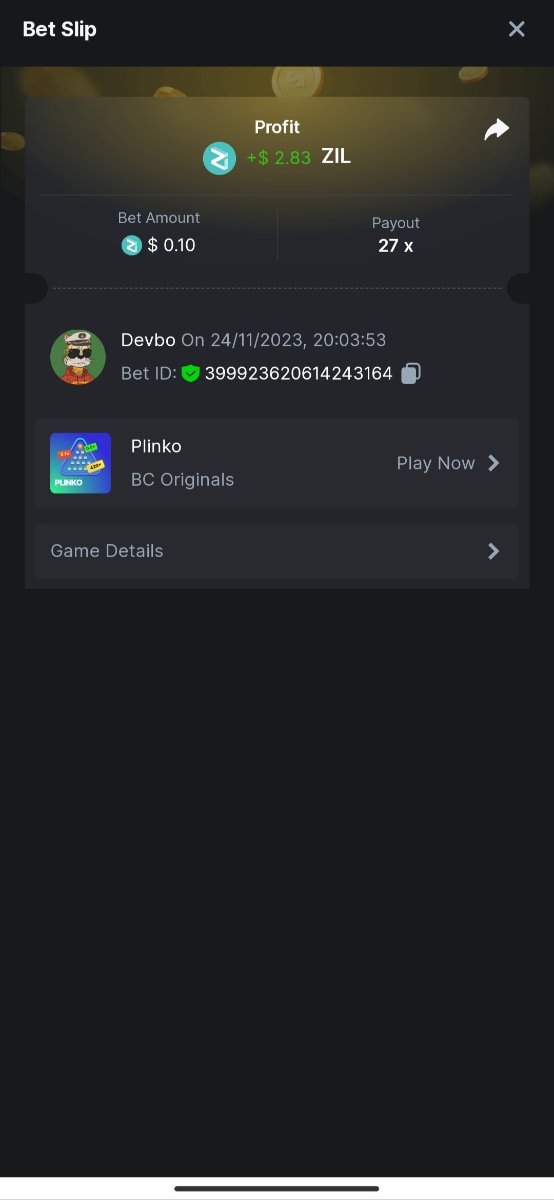This screenshot has height=1200, width=554.
Task: Tap the Game Details chevron arrow
Action: point(493,551)
